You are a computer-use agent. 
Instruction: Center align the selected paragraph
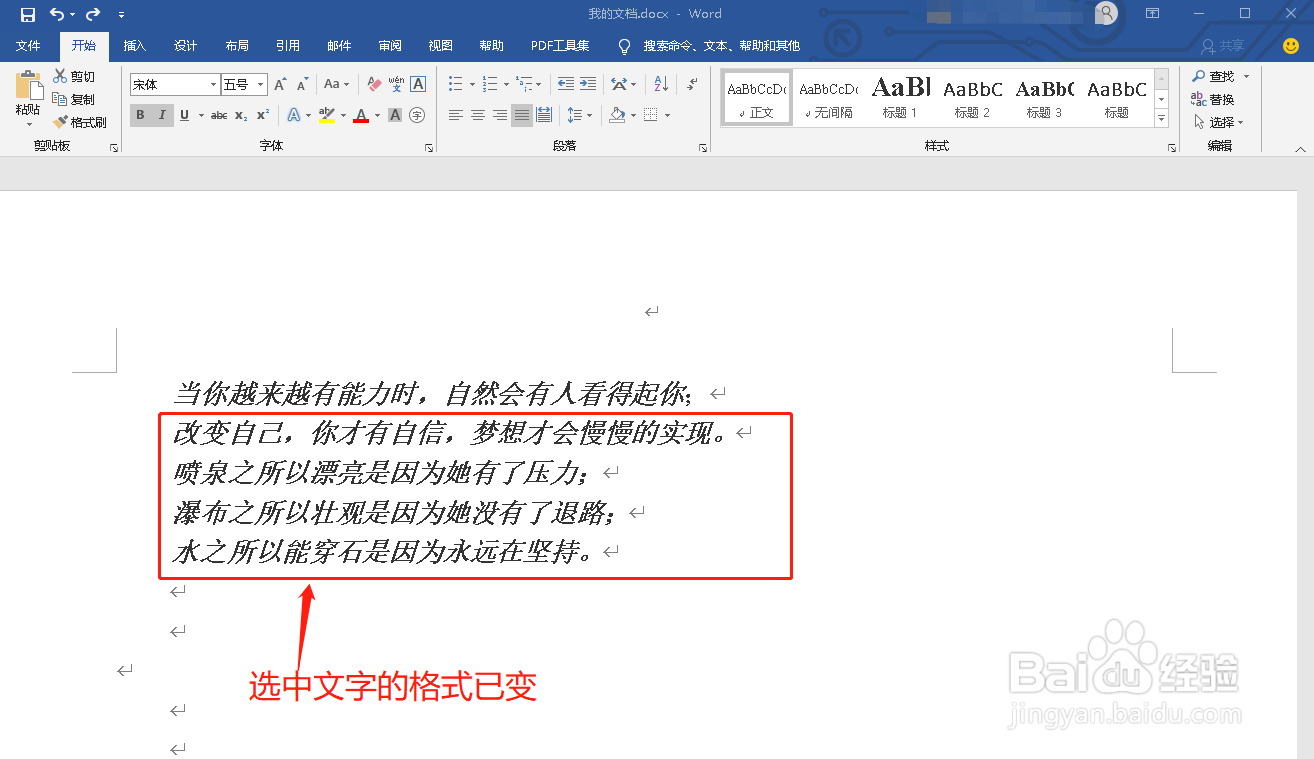[477, 115]
